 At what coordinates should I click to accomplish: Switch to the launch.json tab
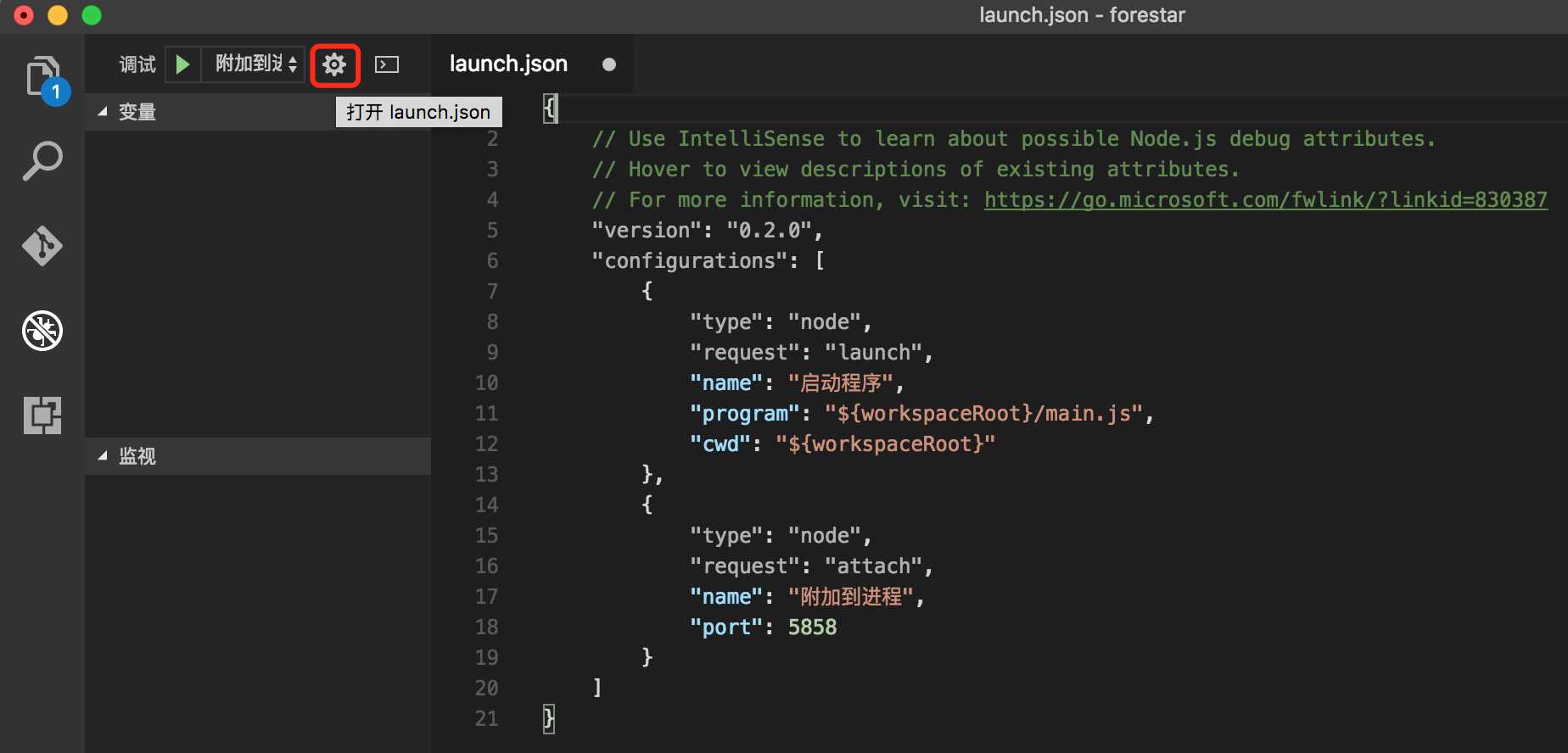tap(508, 64)
